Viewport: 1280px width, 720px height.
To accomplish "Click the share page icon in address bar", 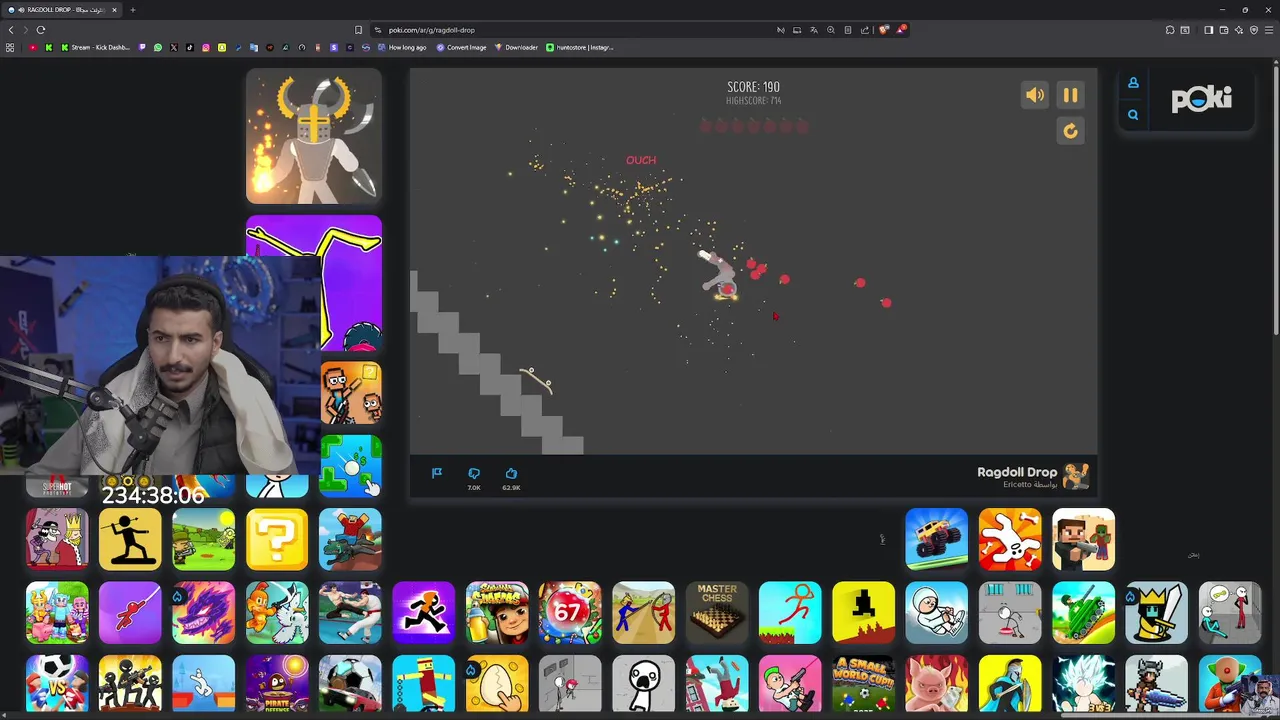I will click(865, 30).
